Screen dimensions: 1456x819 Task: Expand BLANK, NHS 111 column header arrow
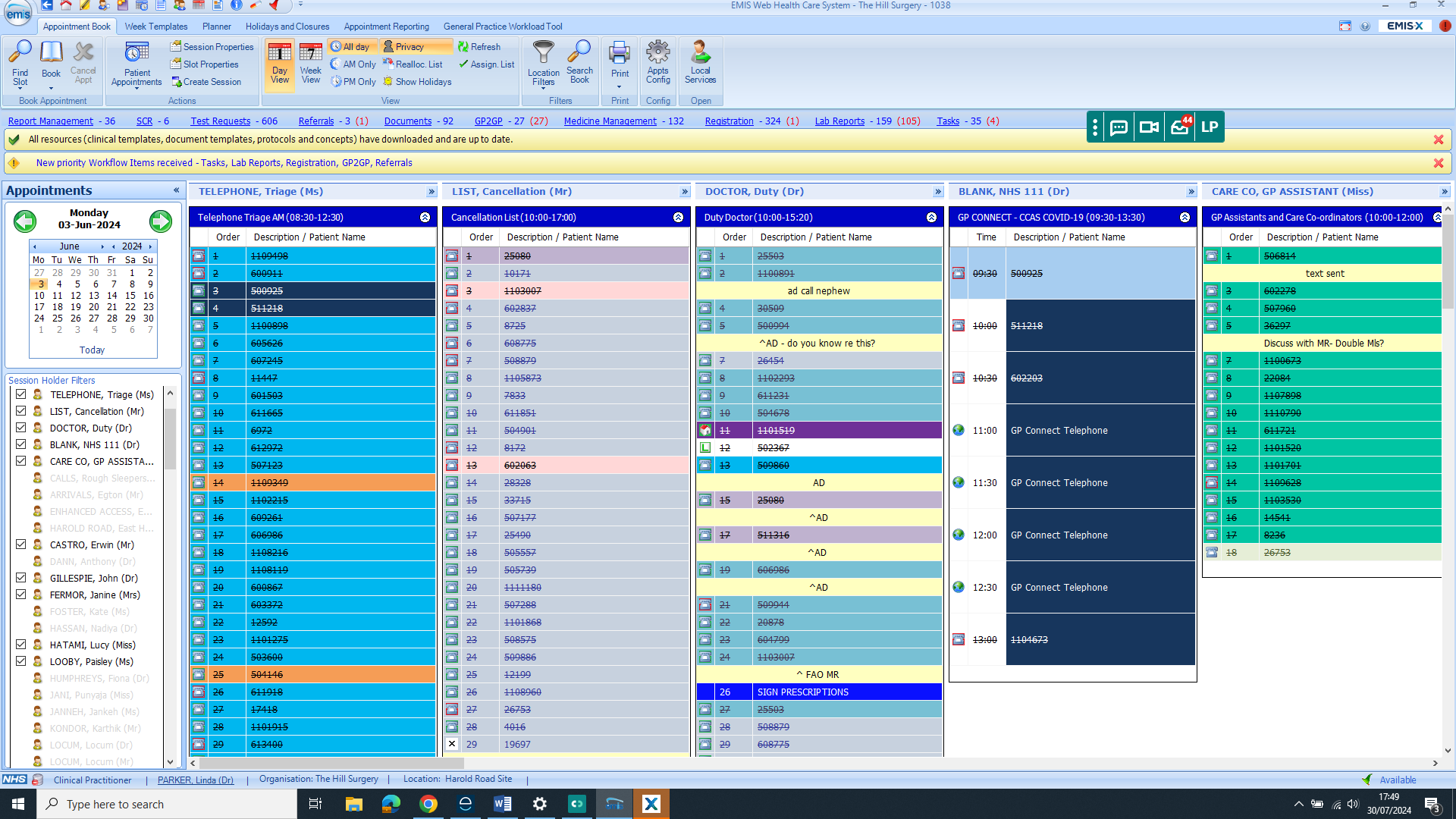[1191, 192]
